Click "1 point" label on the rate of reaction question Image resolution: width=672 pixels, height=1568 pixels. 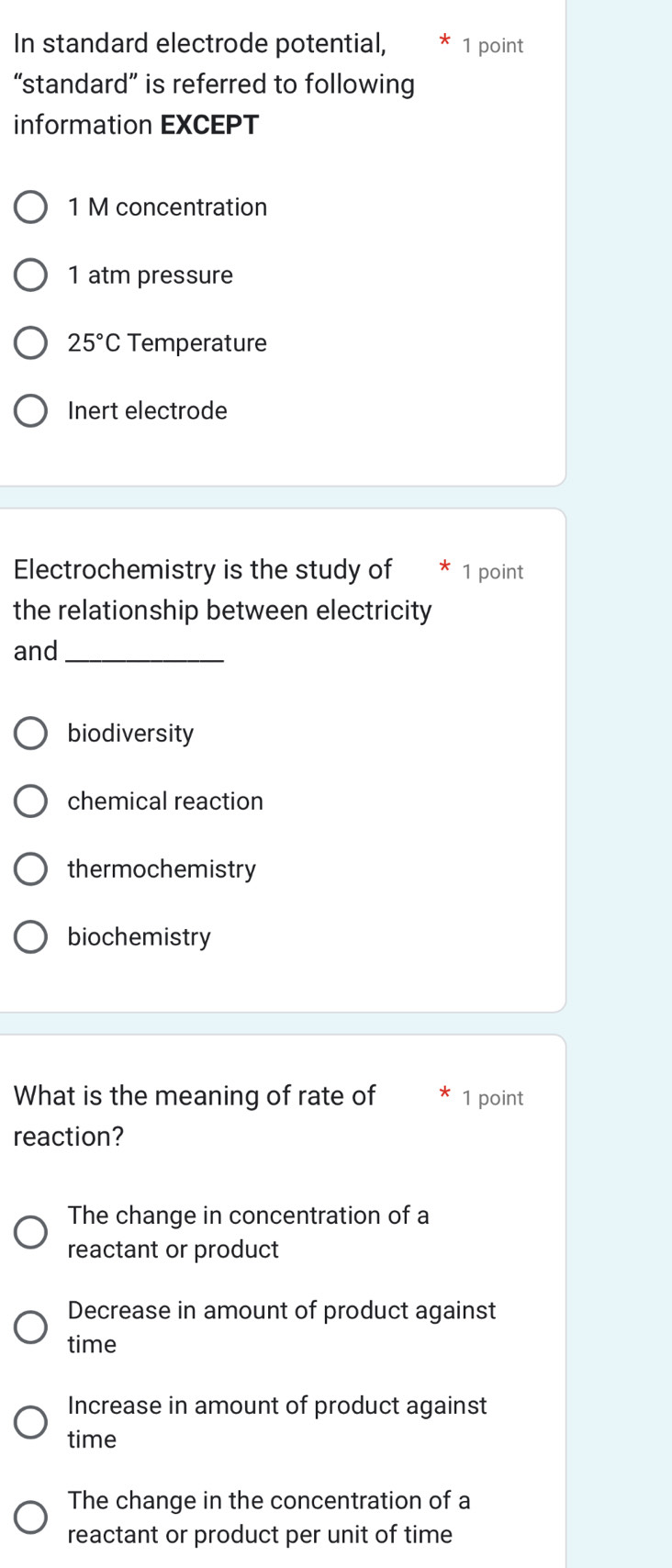coord(493,1098)
